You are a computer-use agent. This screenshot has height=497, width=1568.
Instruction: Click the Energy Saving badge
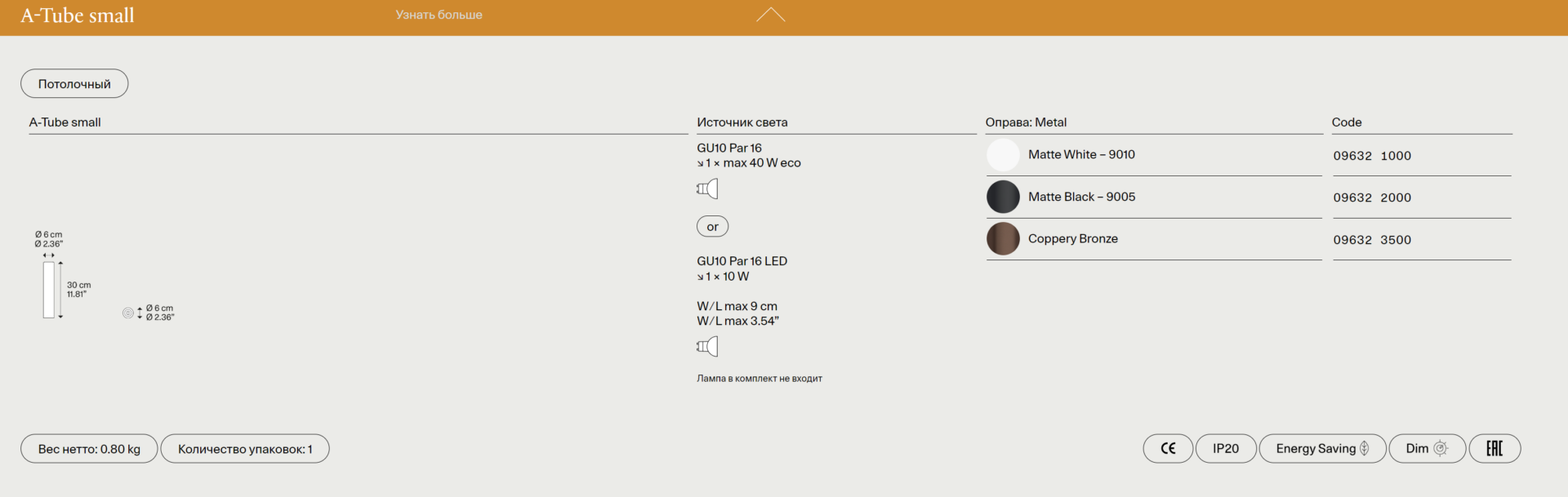[x=1321, y=449]
